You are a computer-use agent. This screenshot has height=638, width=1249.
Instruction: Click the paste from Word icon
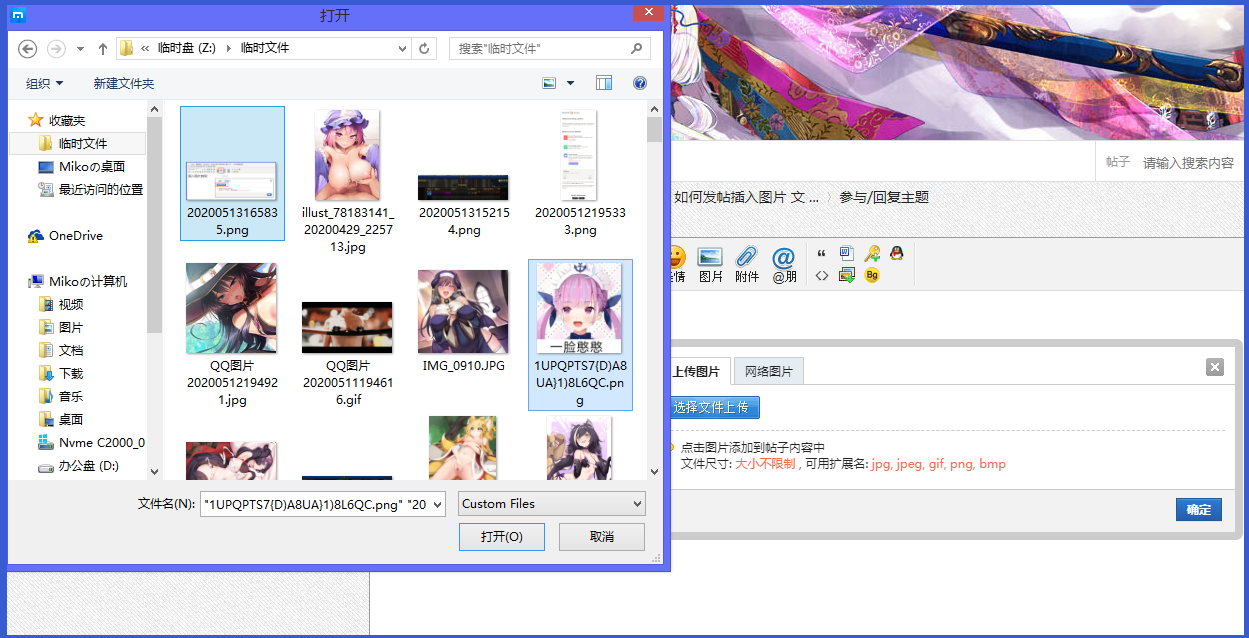847,254
